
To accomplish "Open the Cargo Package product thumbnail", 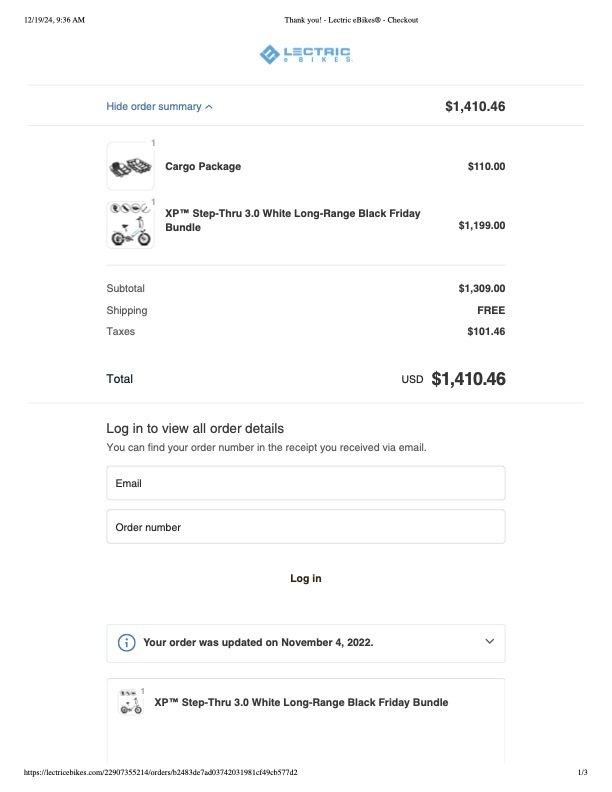I will tap(130, 167).
